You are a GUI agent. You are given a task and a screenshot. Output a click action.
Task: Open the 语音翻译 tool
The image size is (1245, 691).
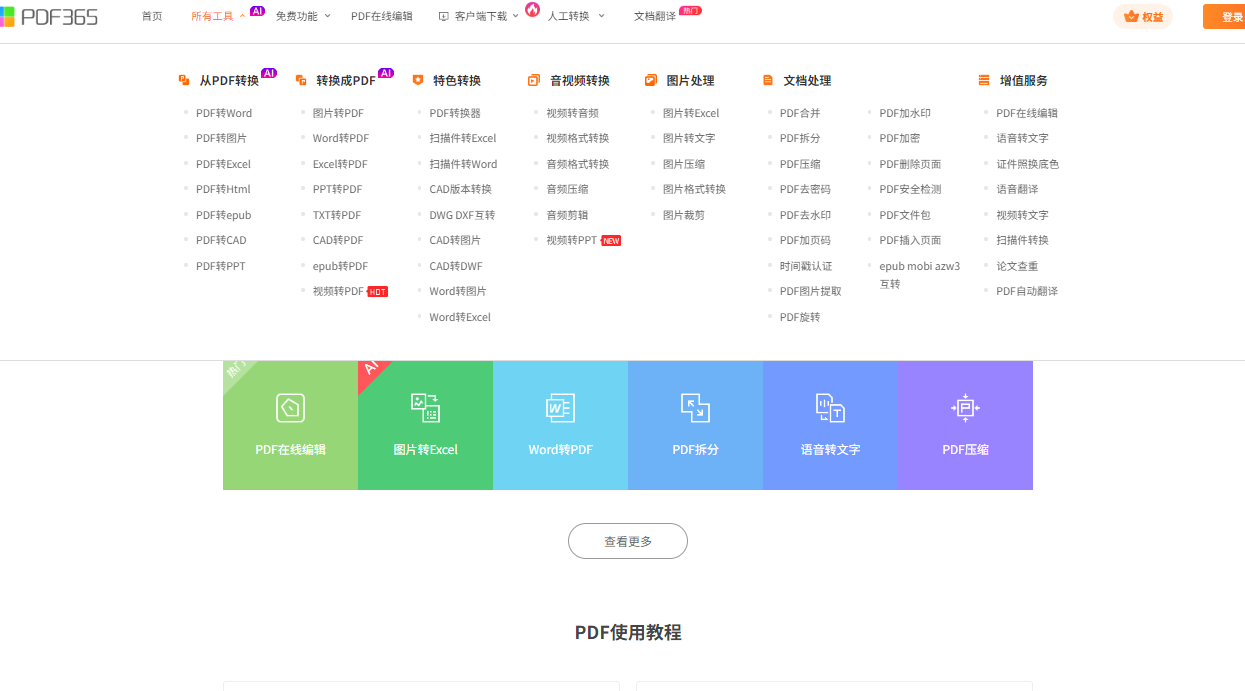1017,189
